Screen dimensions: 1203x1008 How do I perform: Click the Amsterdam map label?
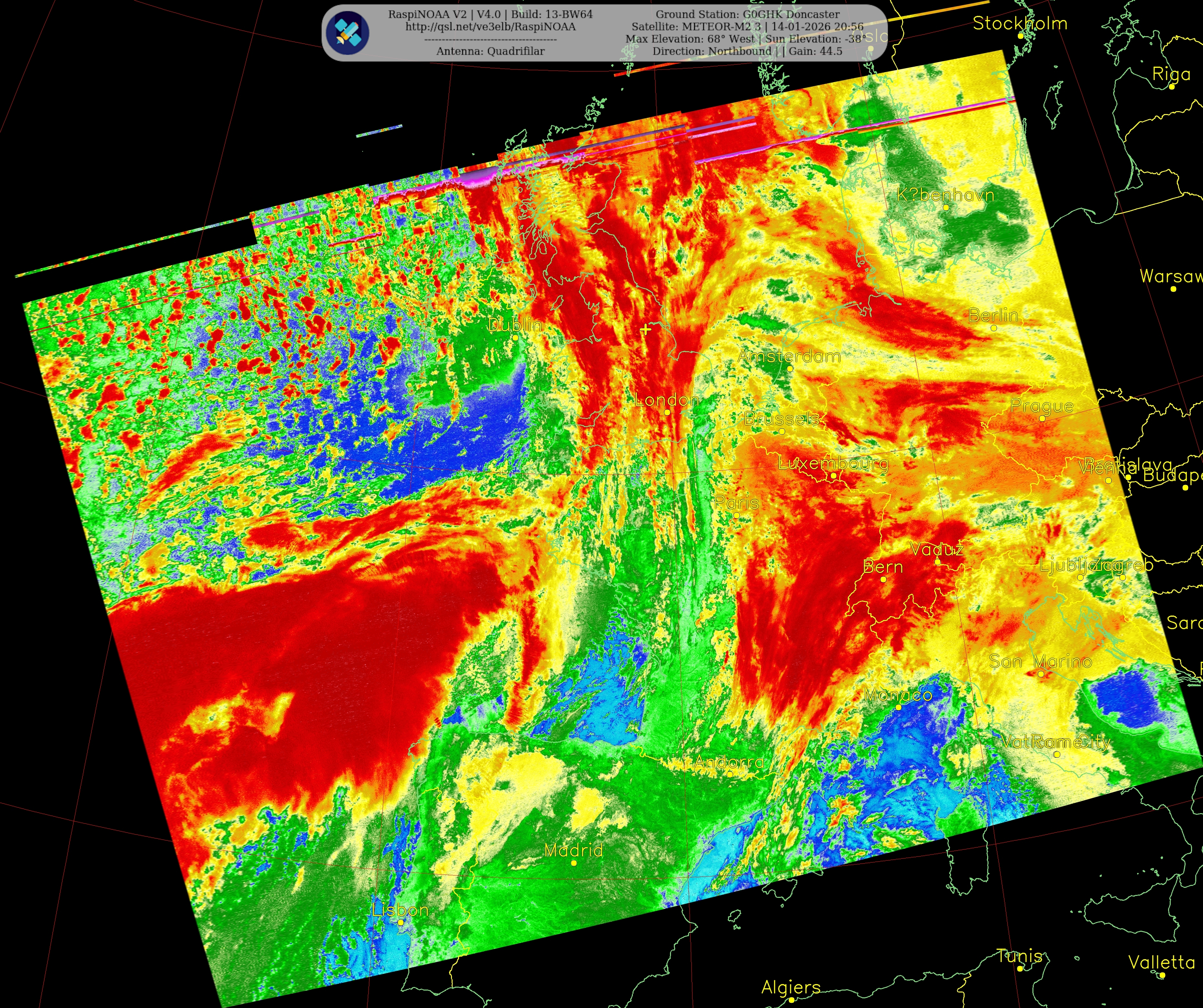[x=789, y=356]
